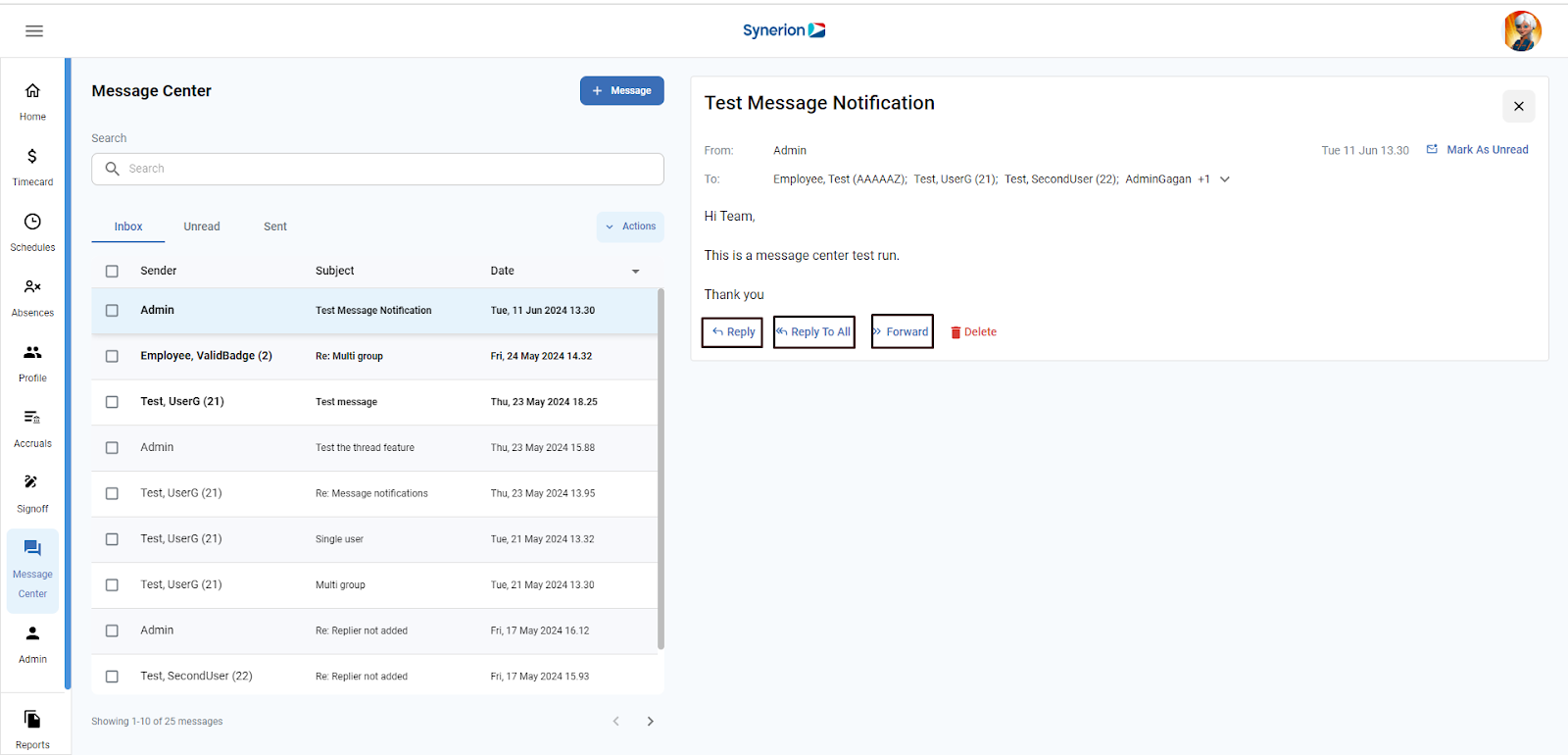Viewport: 1568px width, 755px height.
Task: Check the Single user row checkbox
Action: [x=112, y=539]
